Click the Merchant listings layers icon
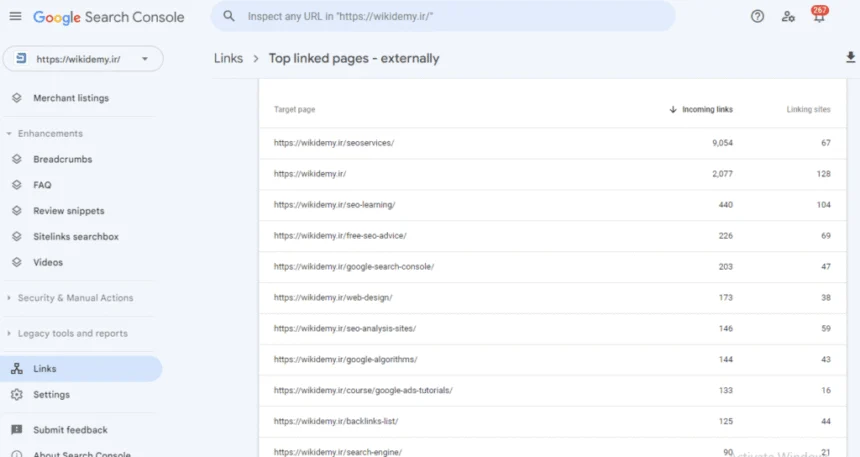Screen dimensions: 860x457 [17, 98]
